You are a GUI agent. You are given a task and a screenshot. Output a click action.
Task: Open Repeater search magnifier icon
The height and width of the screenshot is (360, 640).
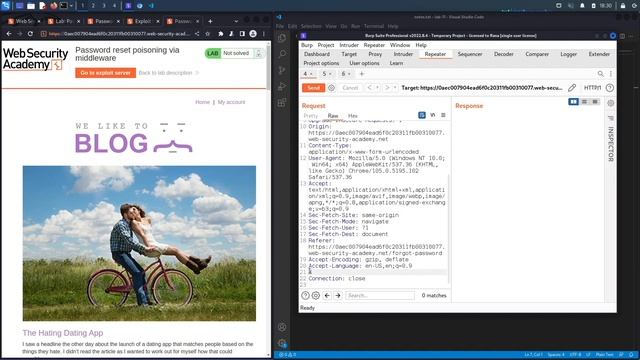[x=600, y=74]
